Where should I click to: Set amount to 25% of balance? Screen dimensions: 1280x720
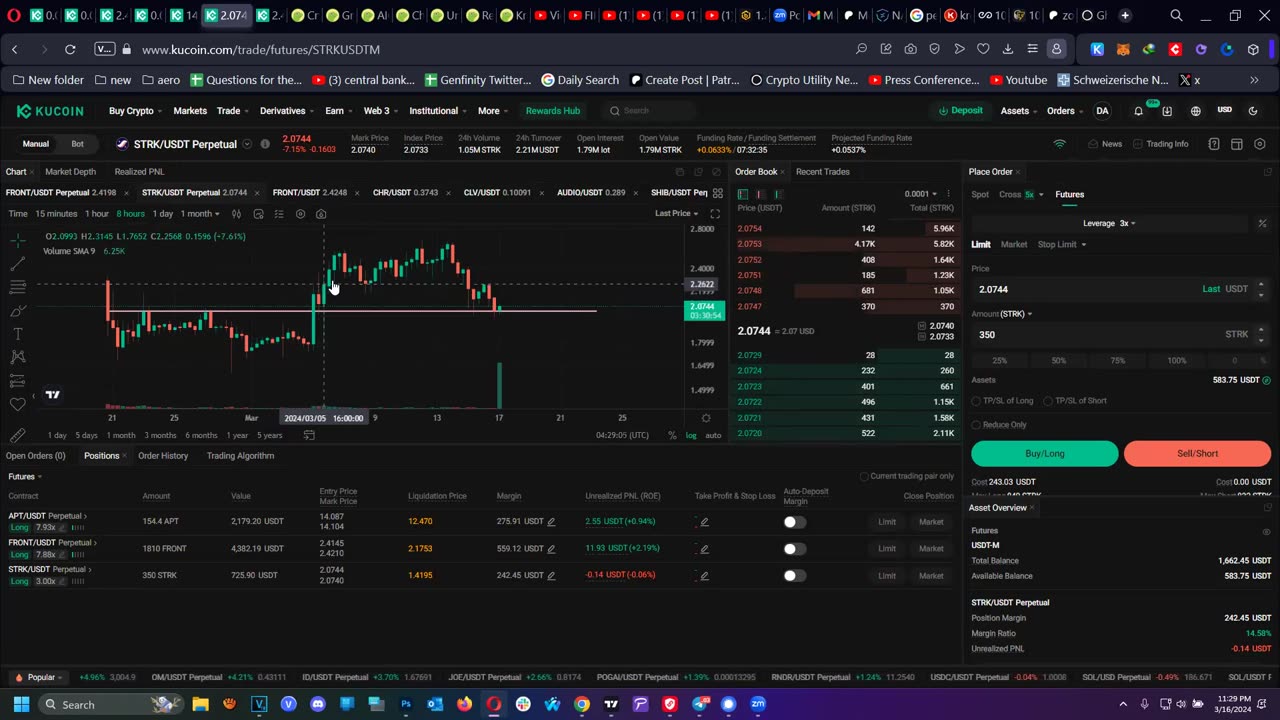(x=1000, y=361)
